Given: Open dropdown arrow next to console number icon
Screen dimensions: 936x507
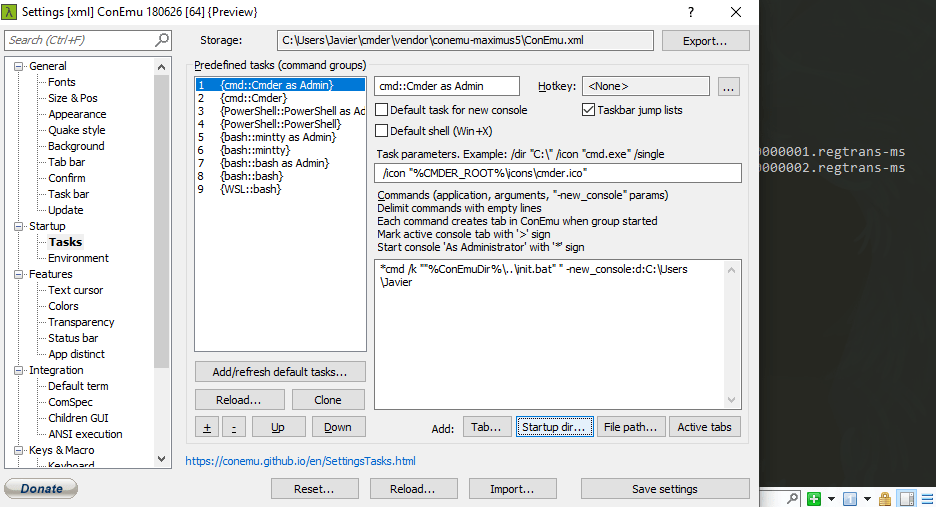Looking at the screenshot, I should (867, 499).
